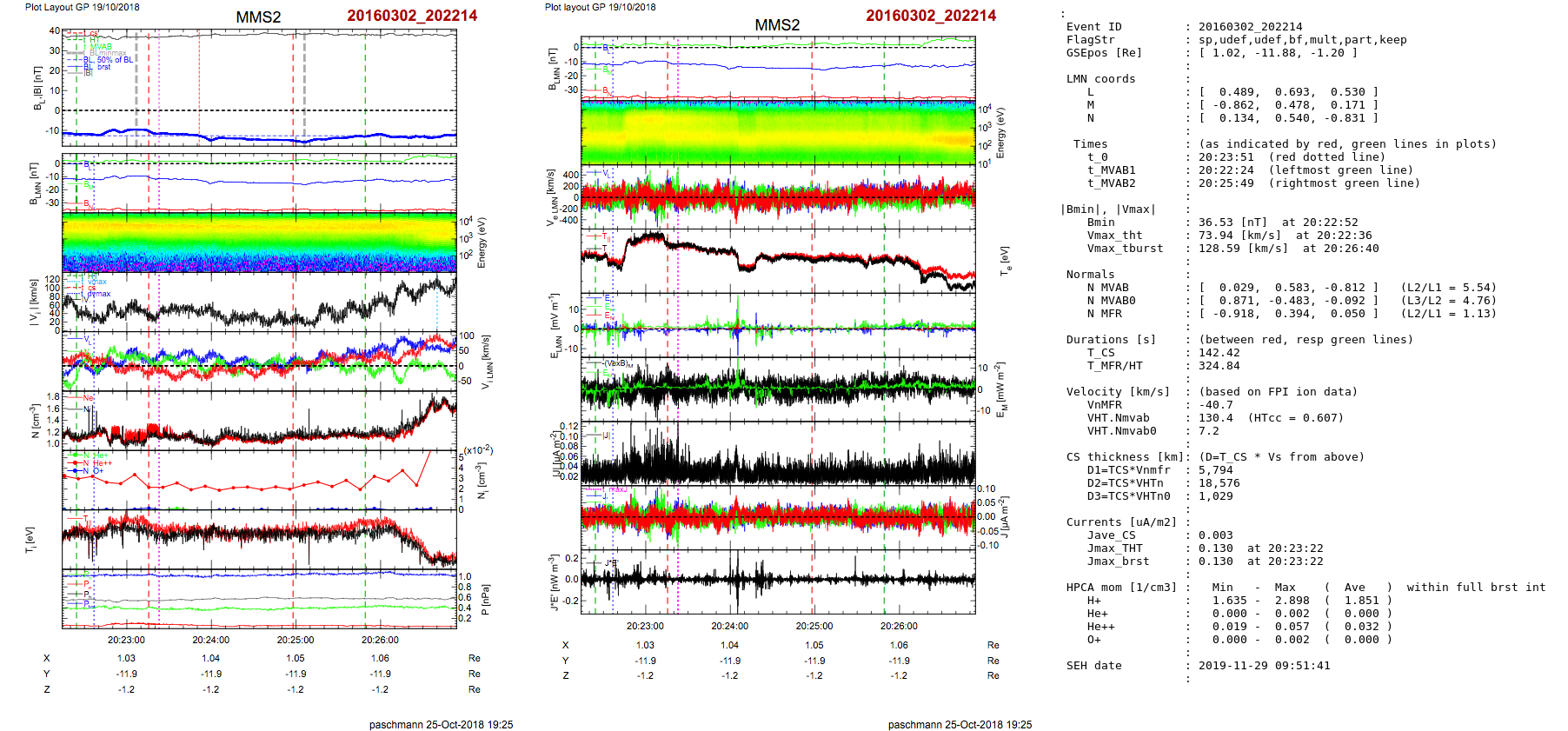Click the Plot Layout GP label above the left plot
Viewport: 1568px width, 731px height.
pos(82,7)
